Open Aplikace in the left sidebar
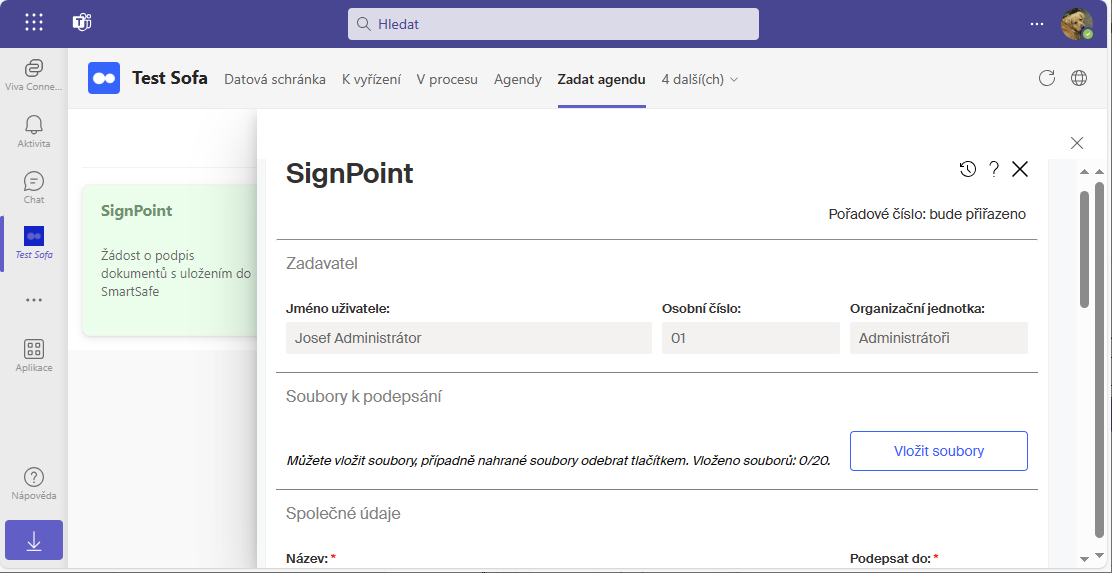This screenshot has height=573, width=1112. (x=33, y=356)
